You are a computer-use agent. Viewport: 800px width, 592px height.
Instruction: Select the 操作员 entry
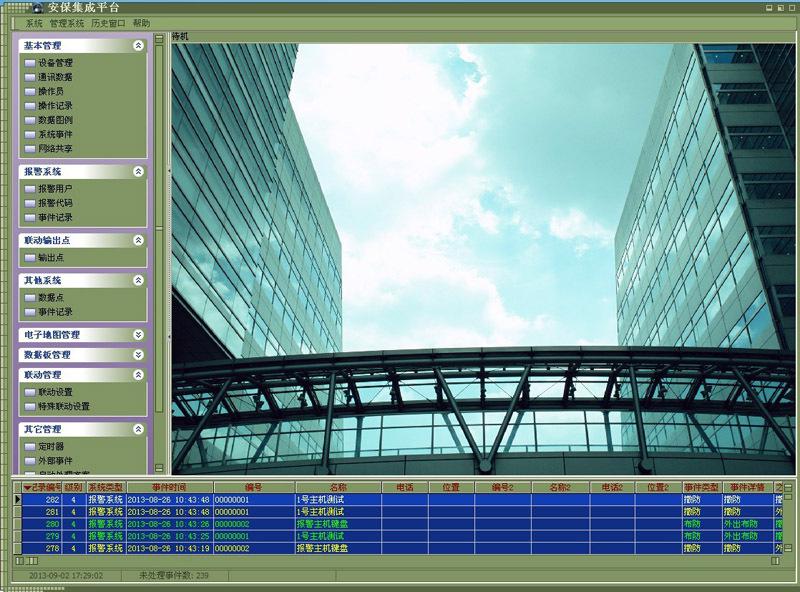pyautogui.click(x=51, y=91)
